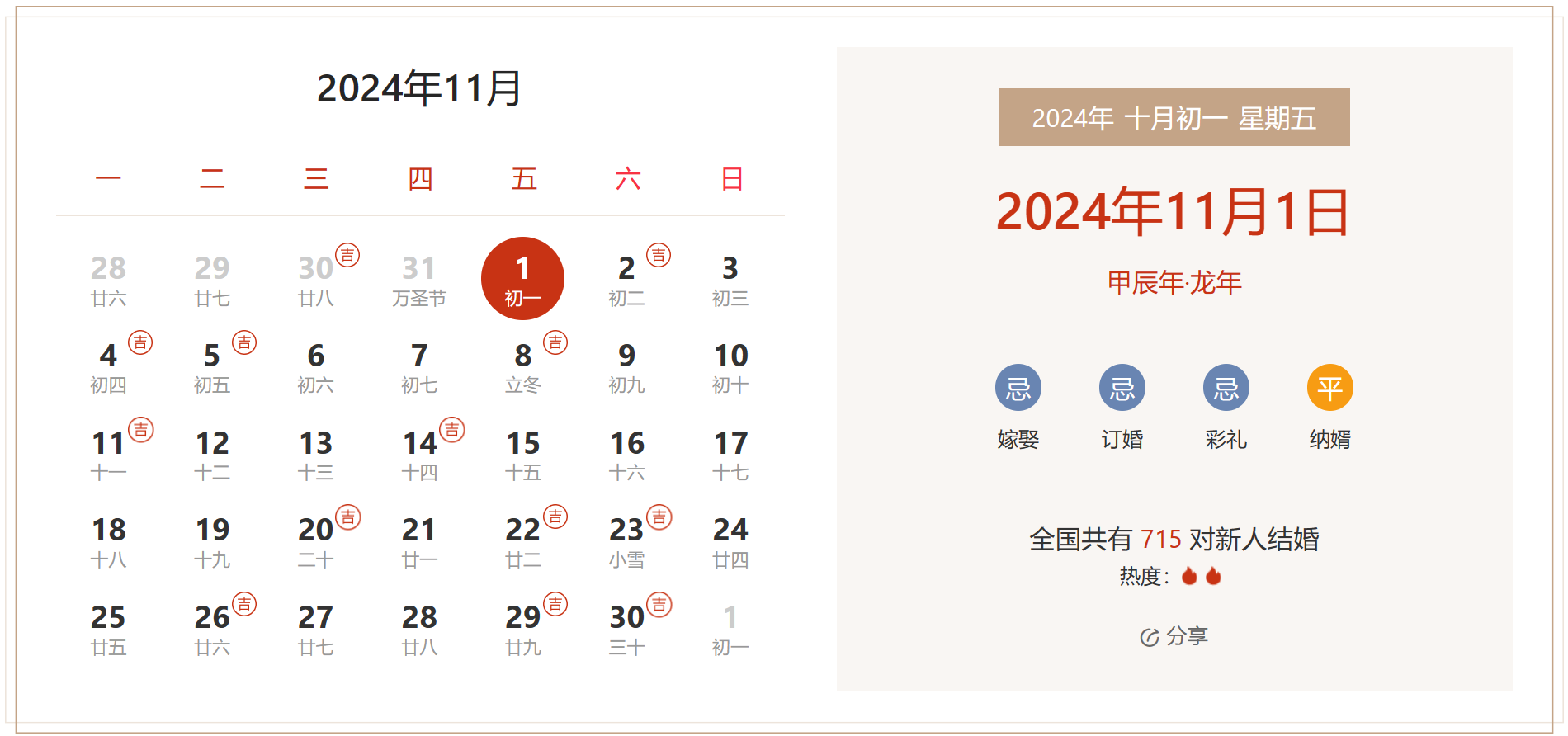Click the 纳婿 平 icon
The height and width of the screenshot is (736, 1568).
click(x=1330, y=387)
